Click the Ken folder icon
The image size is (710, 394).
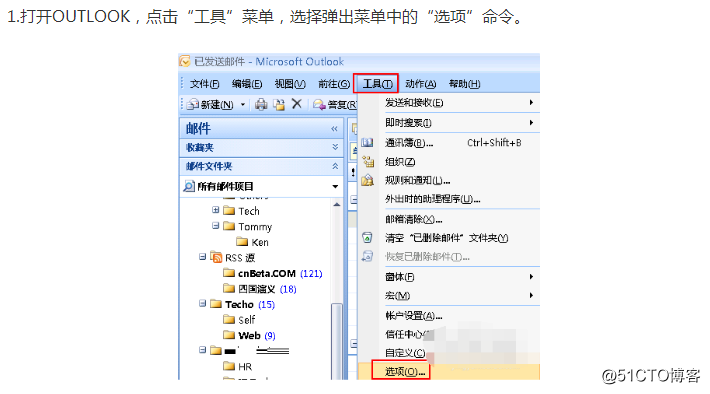click(x=242, y=242)
